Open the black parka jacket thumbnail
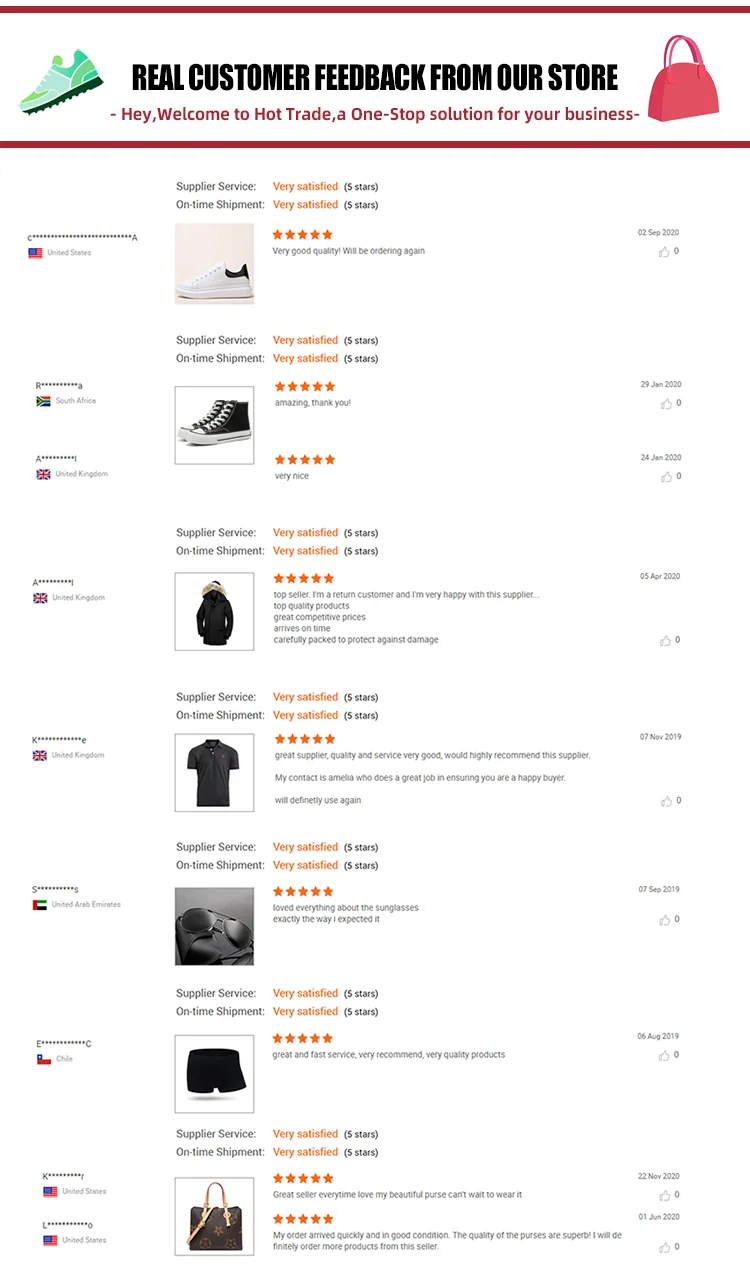750x1282 pixels. 214,611
